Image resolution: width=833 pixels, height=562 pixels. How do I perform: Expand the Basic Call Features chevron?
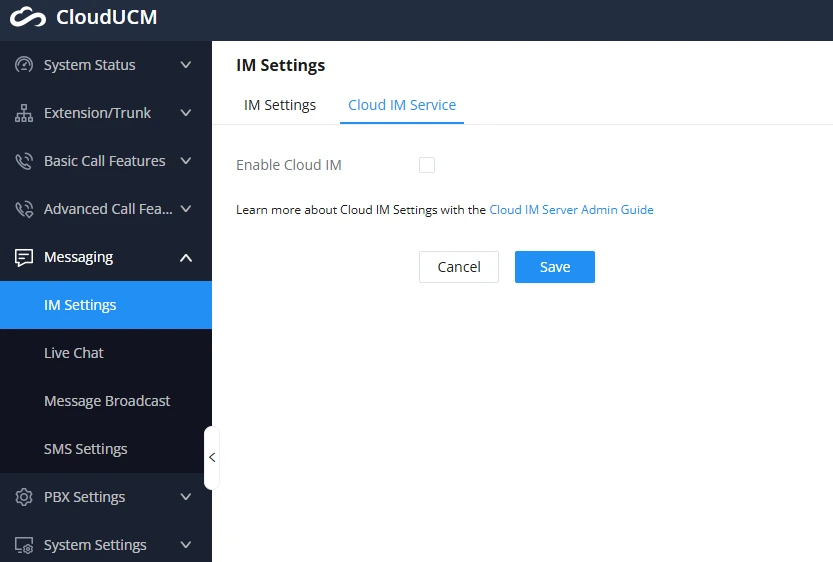[185, 161]
